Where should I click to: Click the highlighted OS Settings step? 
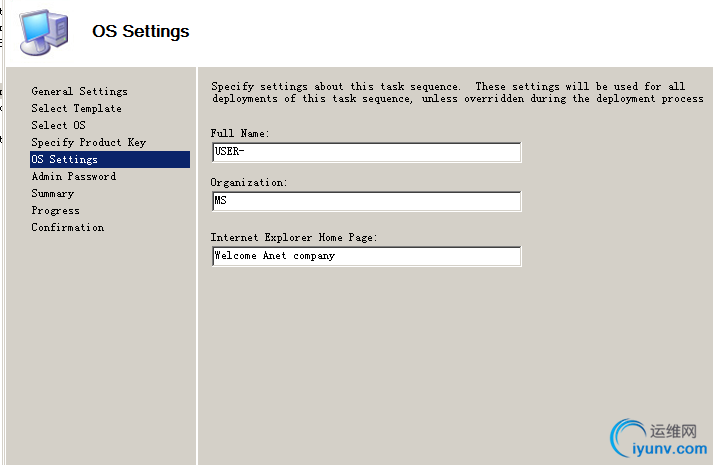pos(65,159)
